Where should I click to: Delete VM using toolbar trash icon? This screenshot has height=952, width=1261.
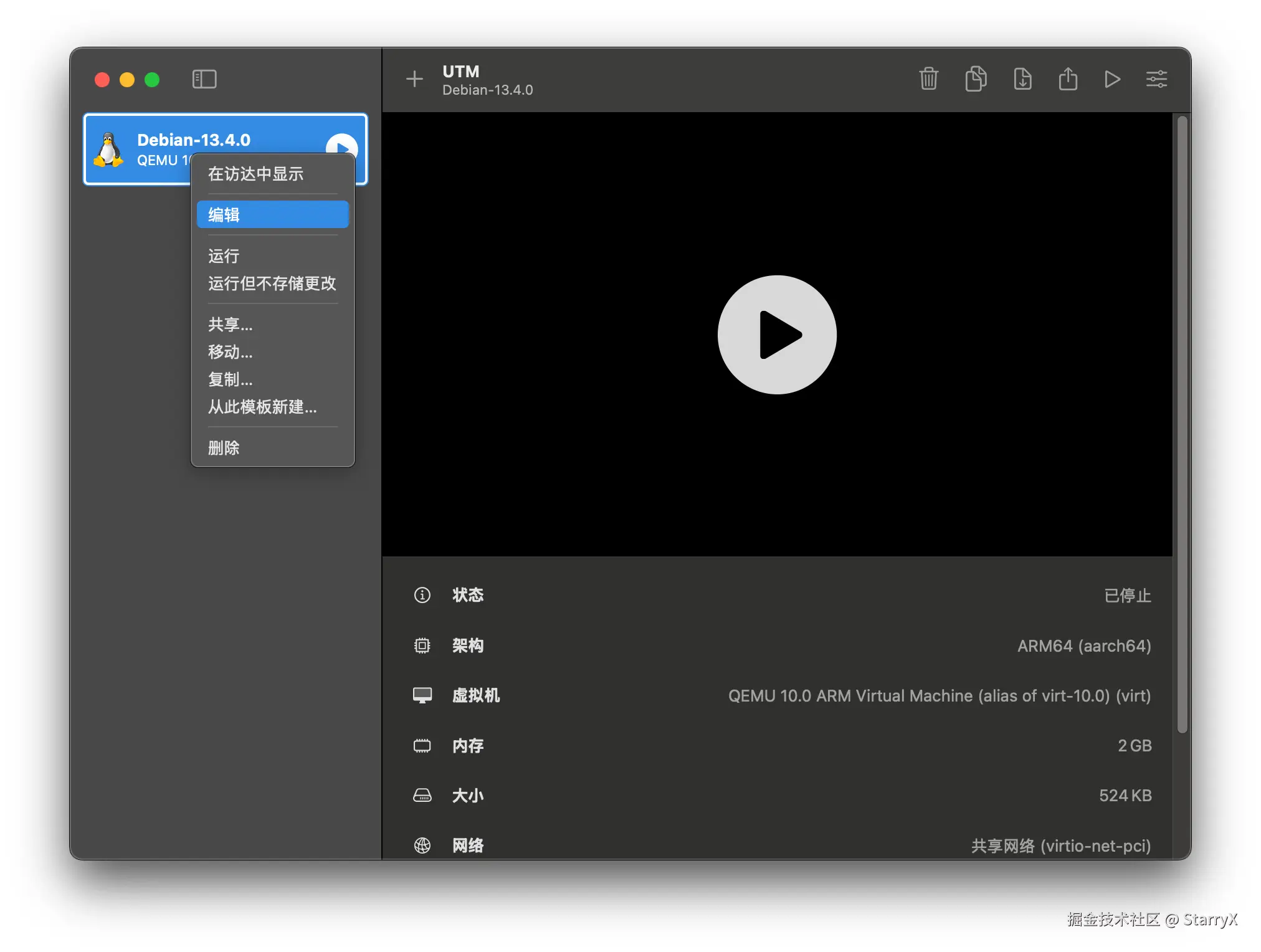click(x=928, y=79)
